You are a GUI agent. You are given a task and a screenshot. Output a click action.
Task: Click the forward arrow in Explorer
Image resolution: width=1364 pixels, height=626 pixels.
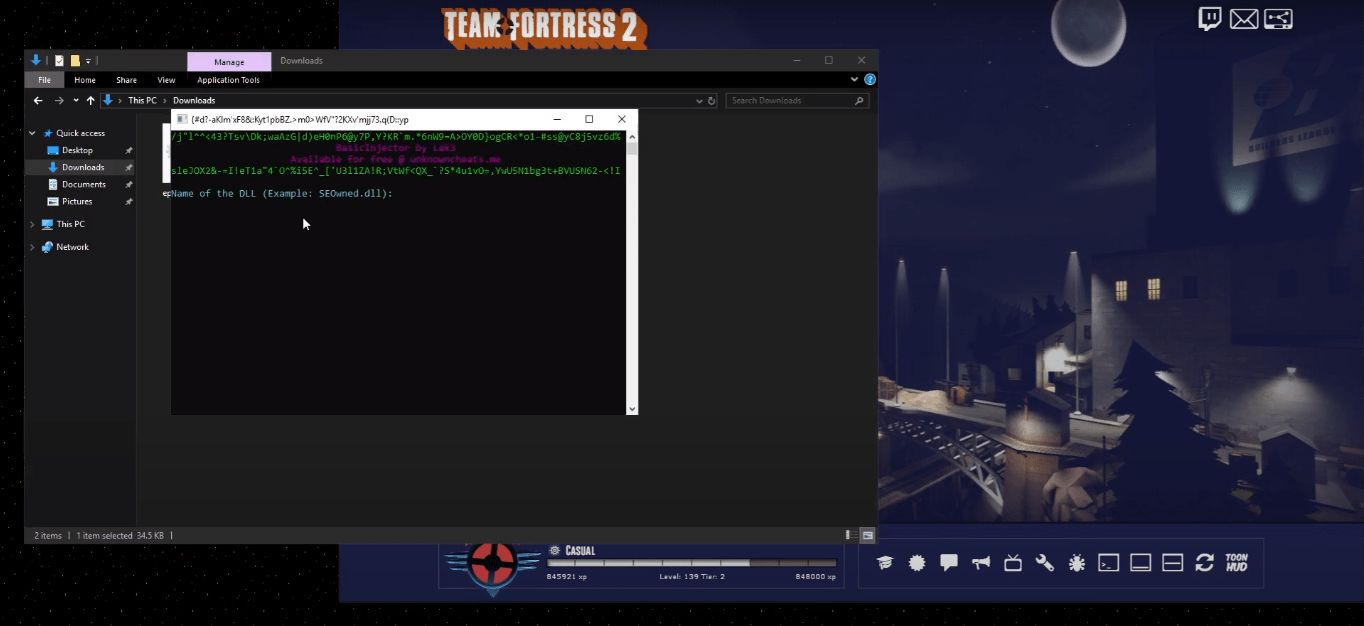pos(59,100)
